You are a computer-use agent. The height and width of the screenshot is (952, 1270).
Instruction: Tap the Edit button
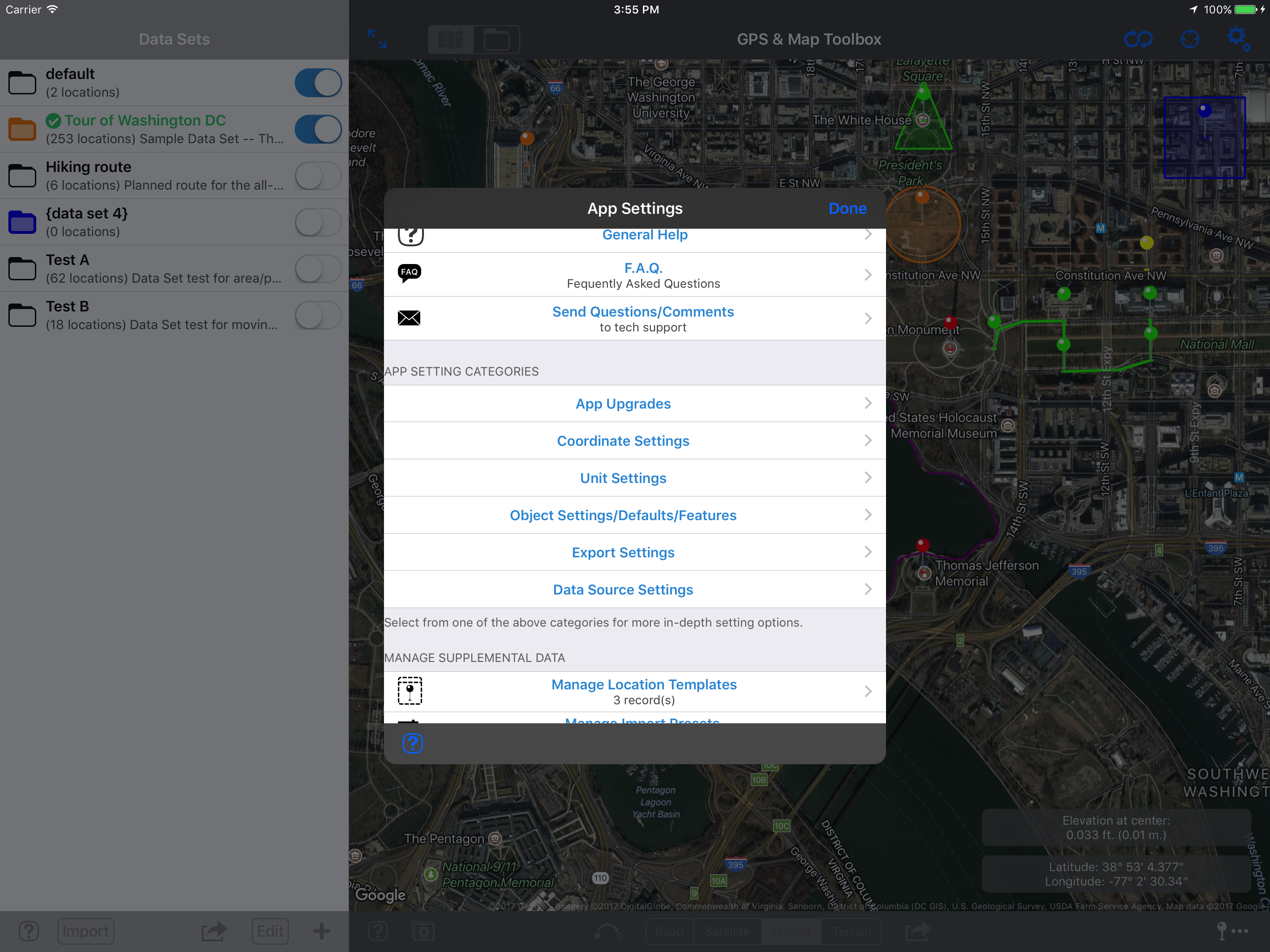(270, 931)
